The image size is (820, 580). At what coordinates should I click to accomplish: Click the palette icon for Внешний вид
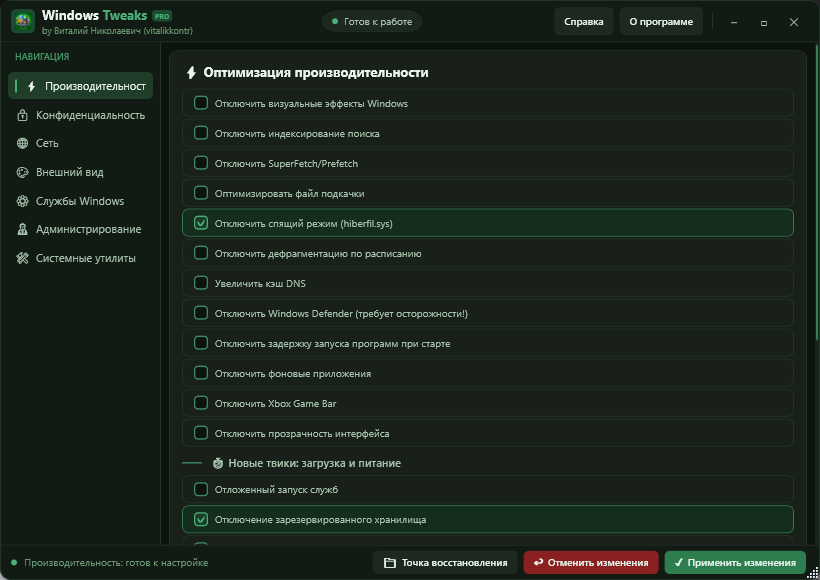pyautogui.click(x=22, y=172)
